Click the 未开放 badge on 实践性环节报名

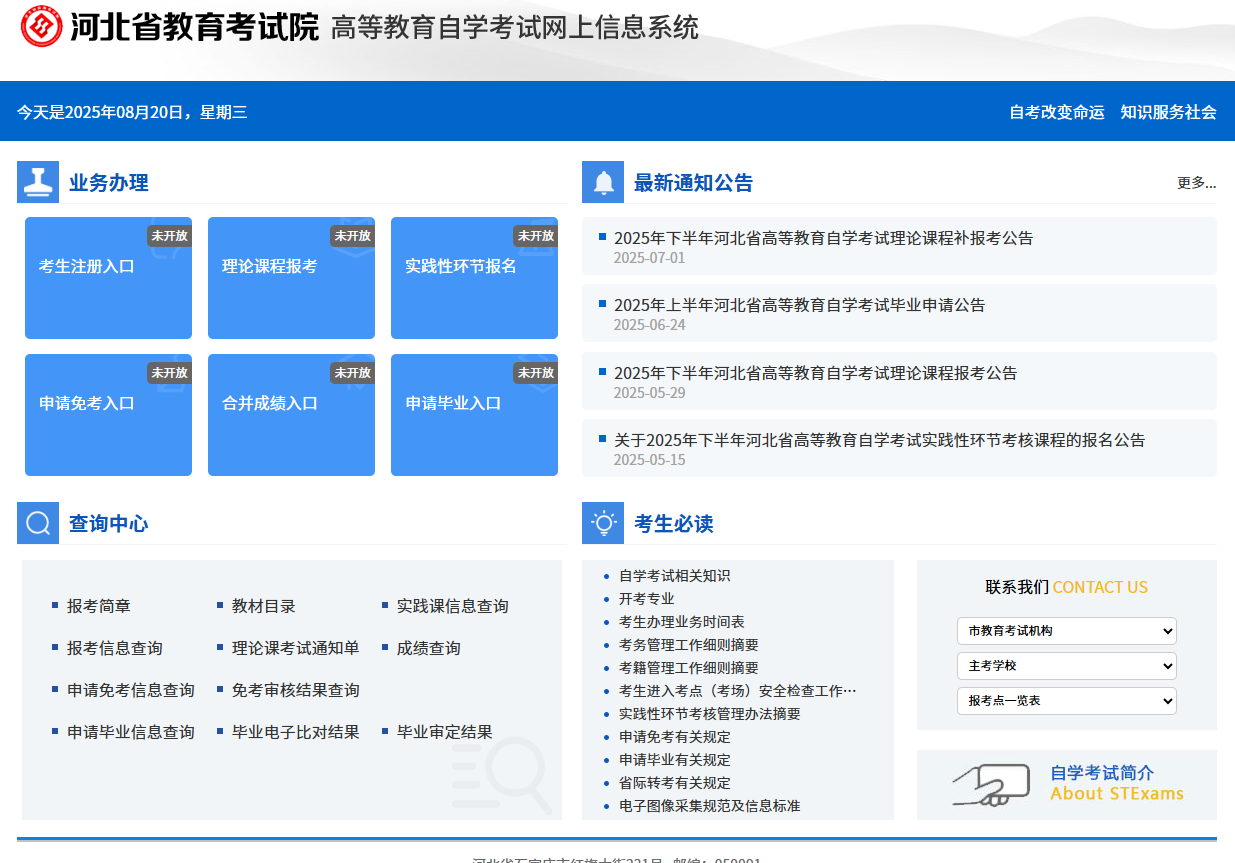[536, 236]
